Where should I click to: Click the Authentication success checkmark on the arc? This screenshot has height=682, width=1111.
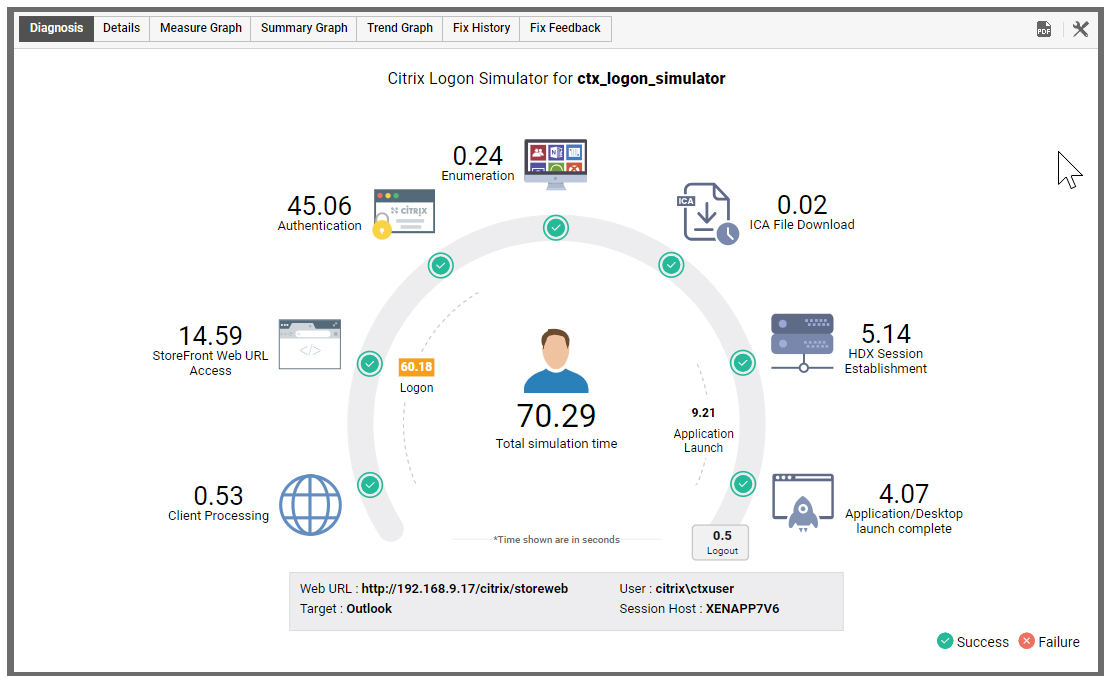(x=441, y=266)
